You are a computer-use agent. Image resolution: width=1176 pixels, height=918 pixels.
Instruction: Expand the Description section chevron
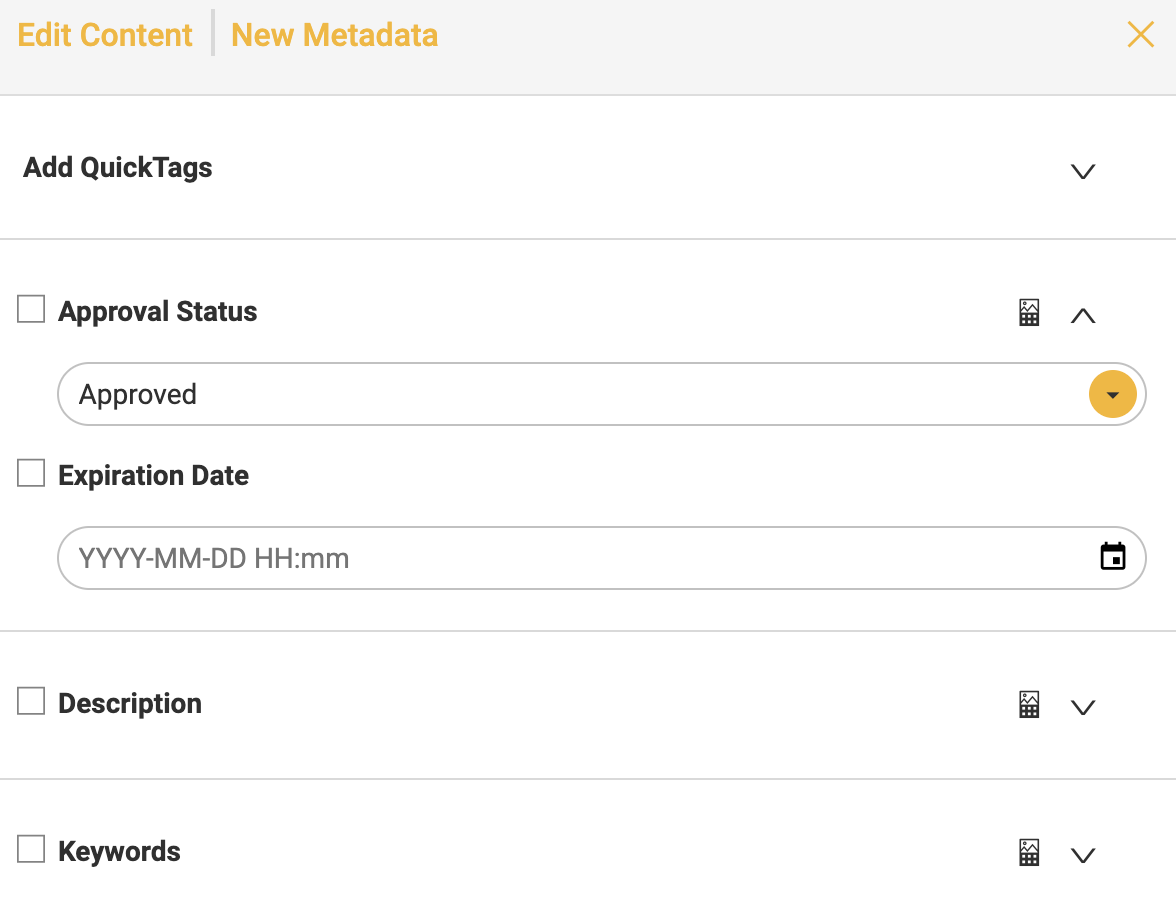tap(1082, 707)
